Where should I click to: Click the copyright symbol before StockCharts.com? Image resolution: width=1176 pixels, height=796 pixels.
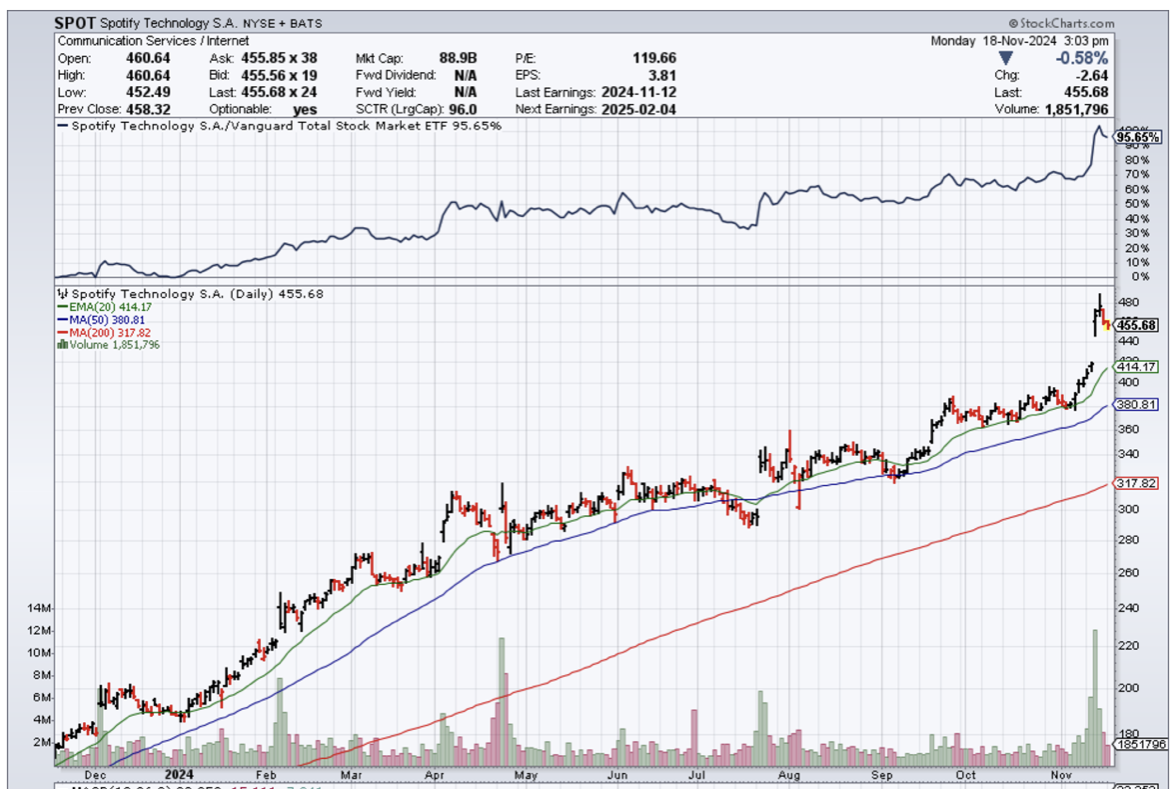click(x=1013, y=23)
